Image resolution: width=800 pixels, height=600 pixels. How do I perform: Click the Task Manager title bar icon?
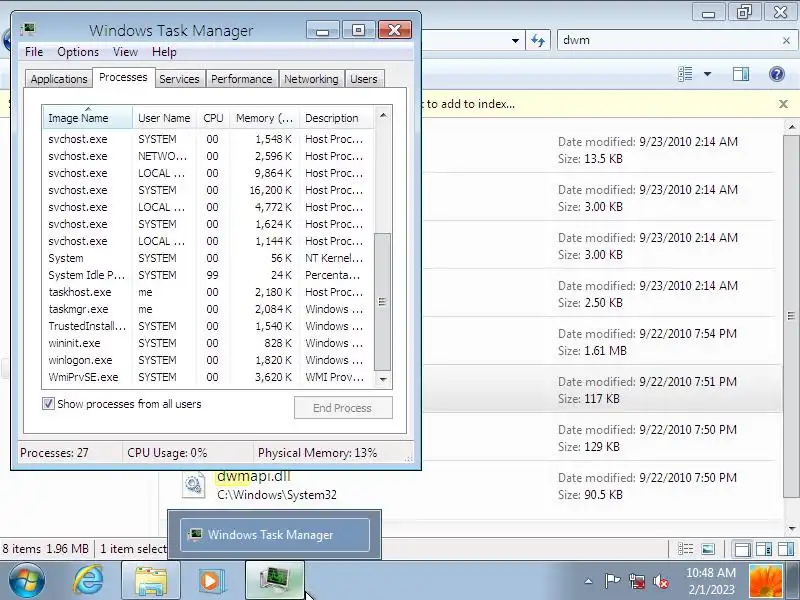[28, 30]
